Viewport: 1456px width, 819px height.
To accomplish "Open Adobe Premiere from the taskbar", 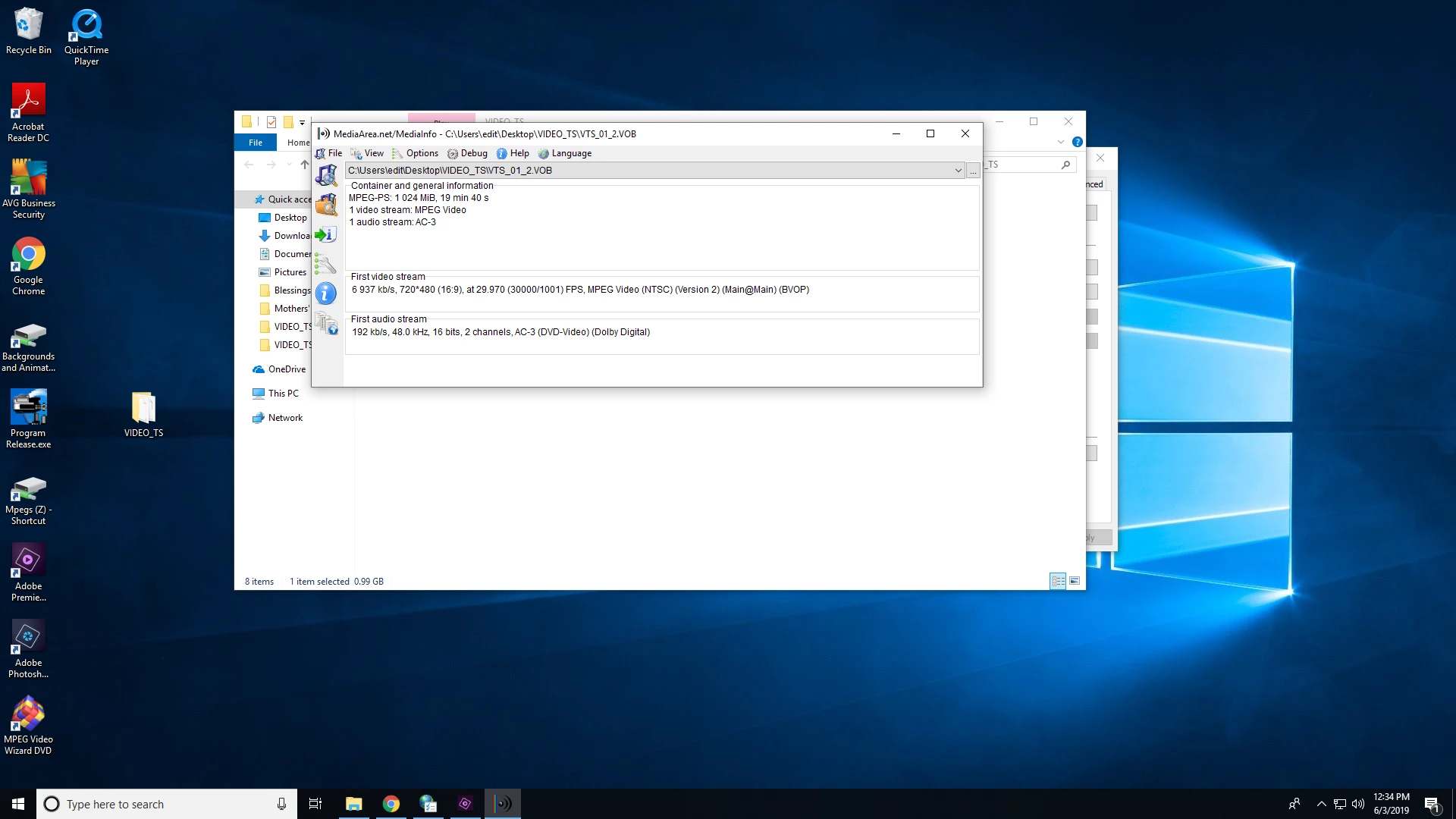I will click(465, 804).
